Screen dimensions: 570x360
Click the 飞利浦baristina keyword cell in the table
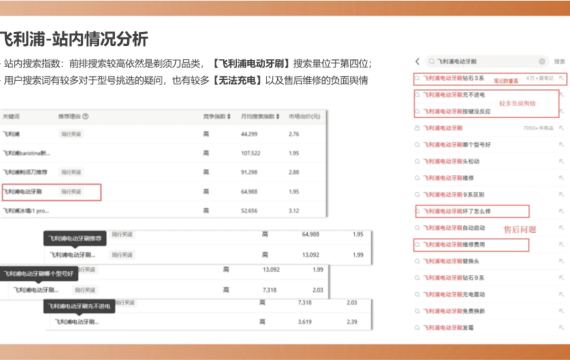[26, 153]
